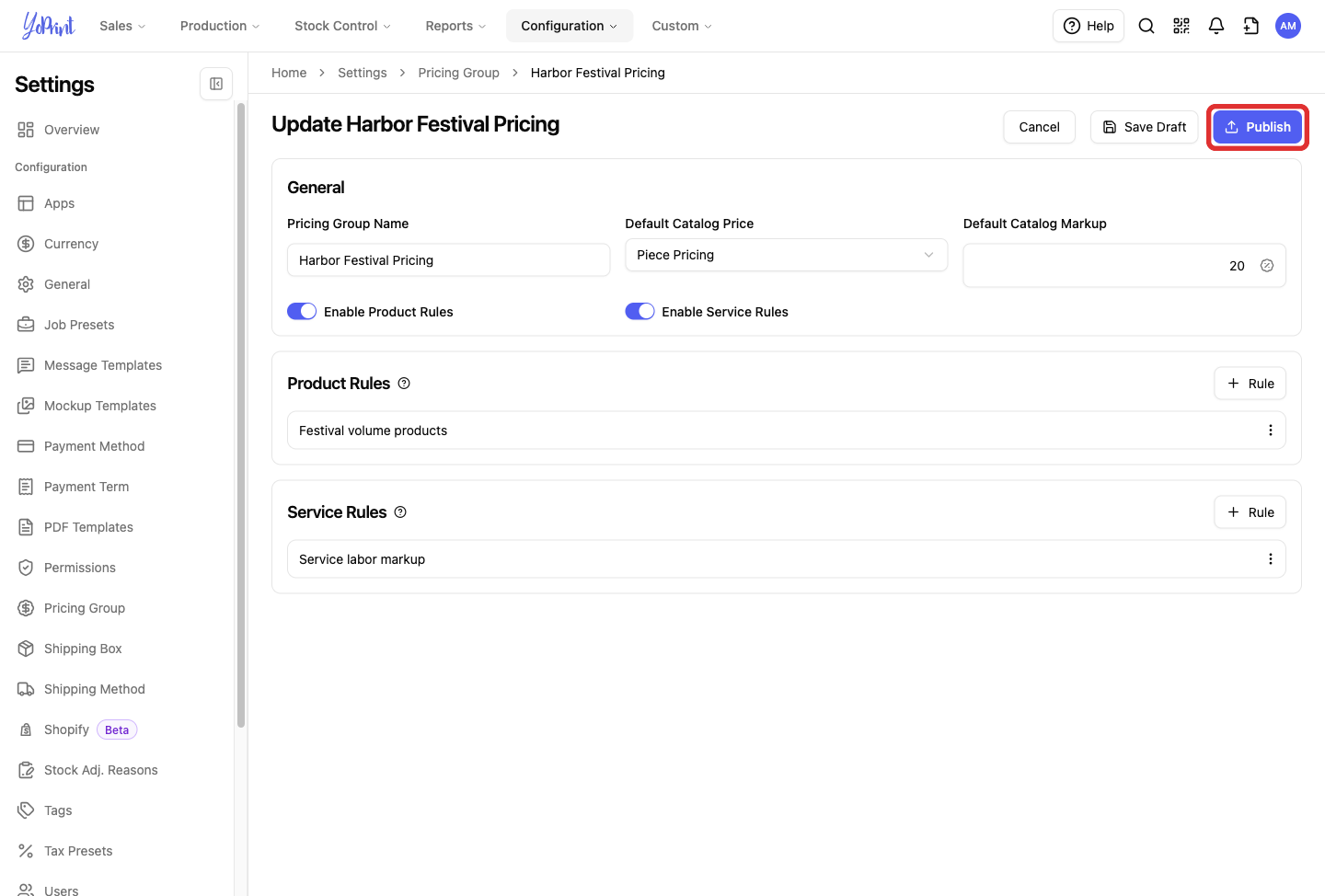Viewport: 1325px width, 896px height.
Task: Add a new Product Rule
Action: pos(1250,384)
